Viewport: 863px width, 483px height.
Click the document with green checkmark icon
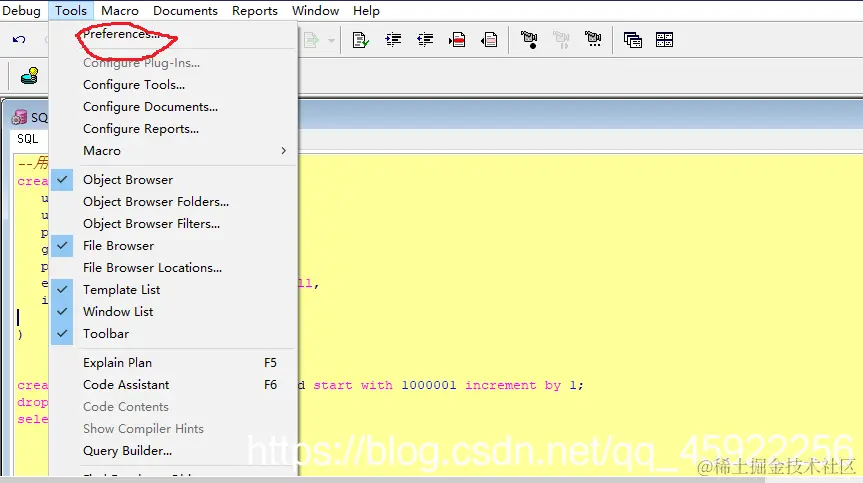pos(360,40)
